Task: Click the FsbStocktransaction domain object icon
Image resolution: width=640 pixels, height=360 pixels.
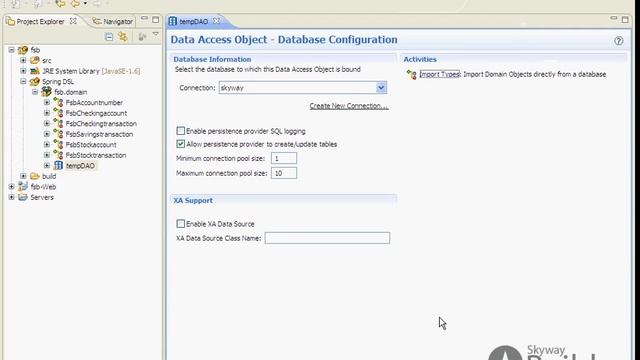Action: (x=58, y=155)
